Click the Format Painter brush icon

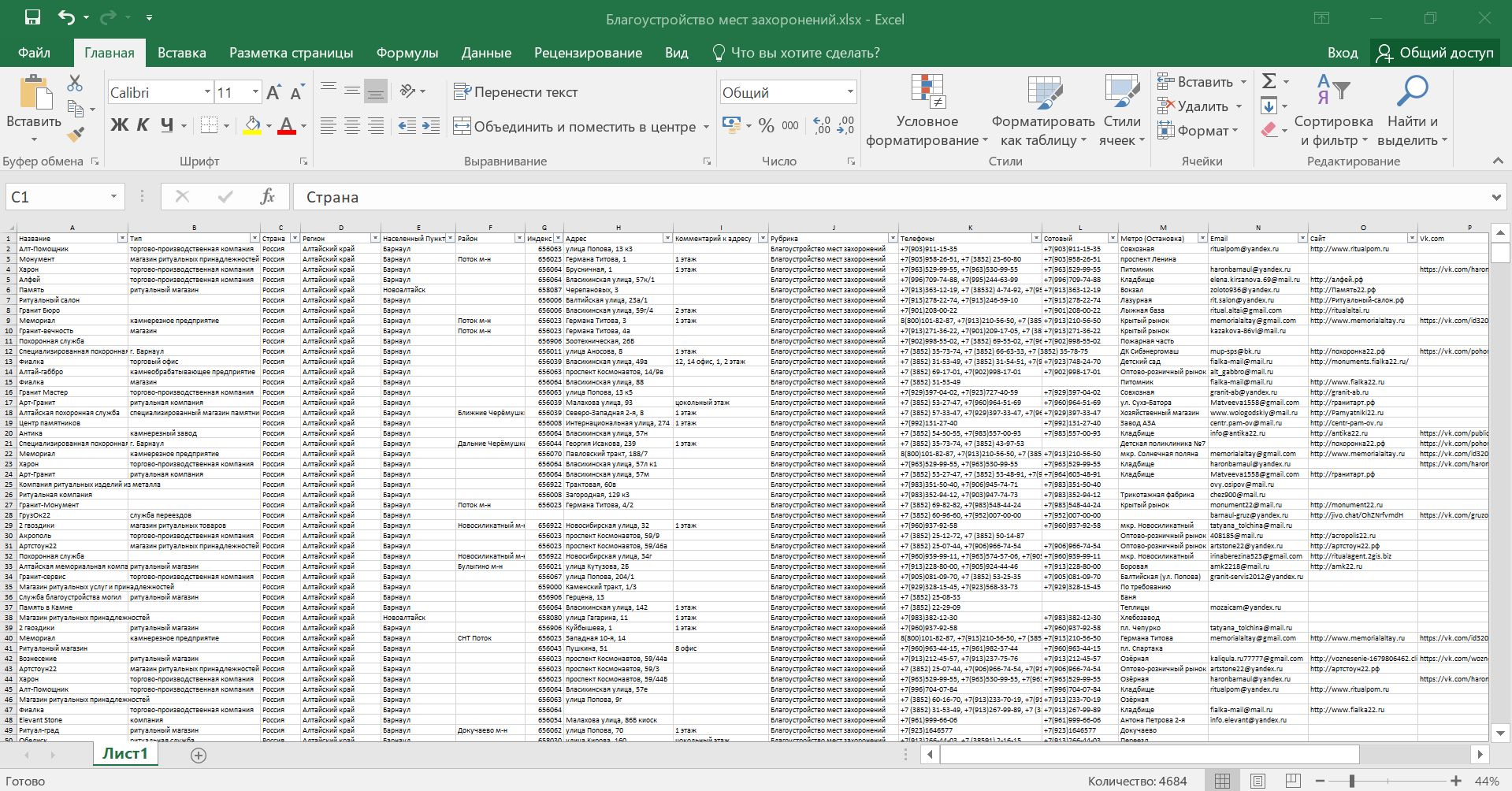pos(76,135)
